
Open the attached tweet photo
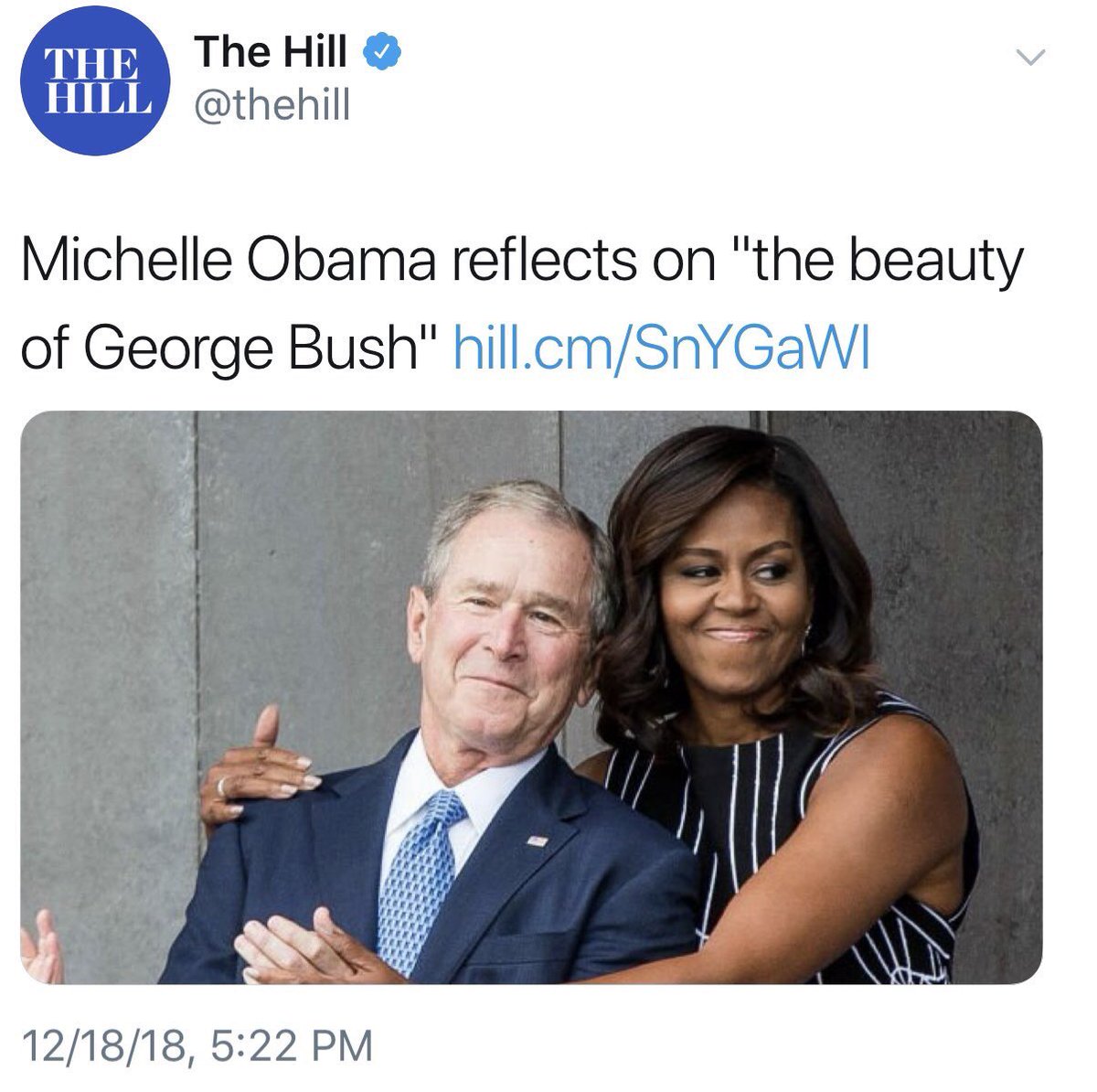(x=530, y=695)
